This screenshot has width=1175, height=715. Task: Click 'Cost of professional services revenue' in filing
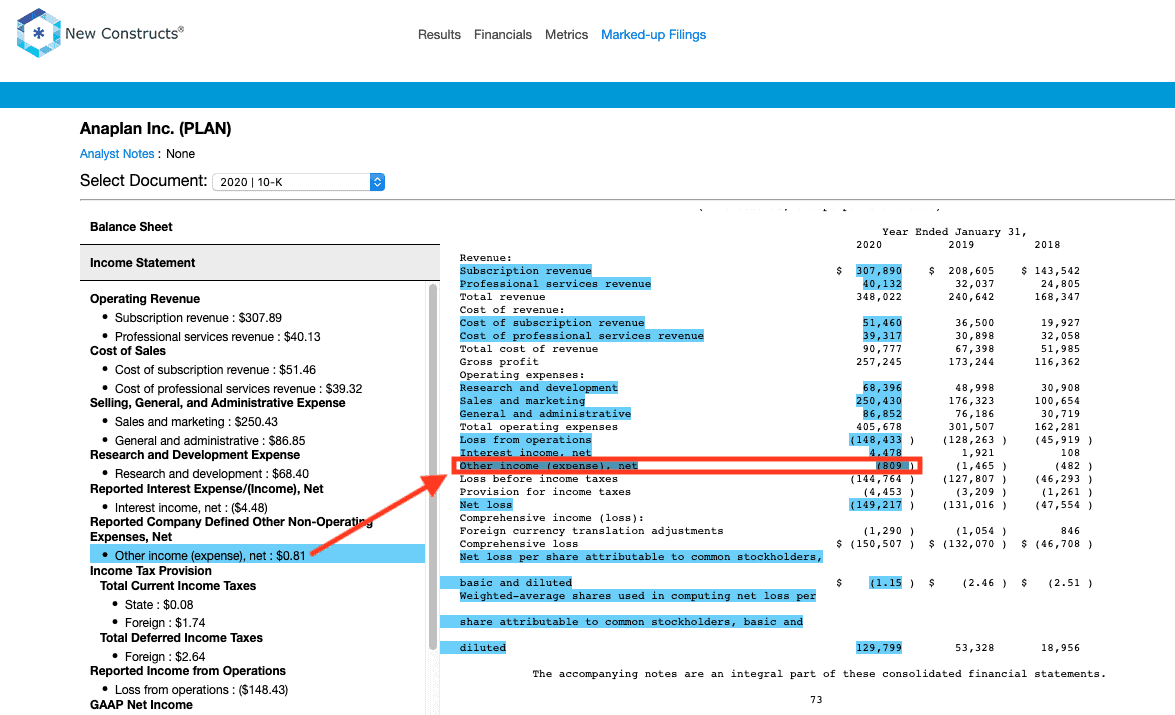tap(582, 336)
